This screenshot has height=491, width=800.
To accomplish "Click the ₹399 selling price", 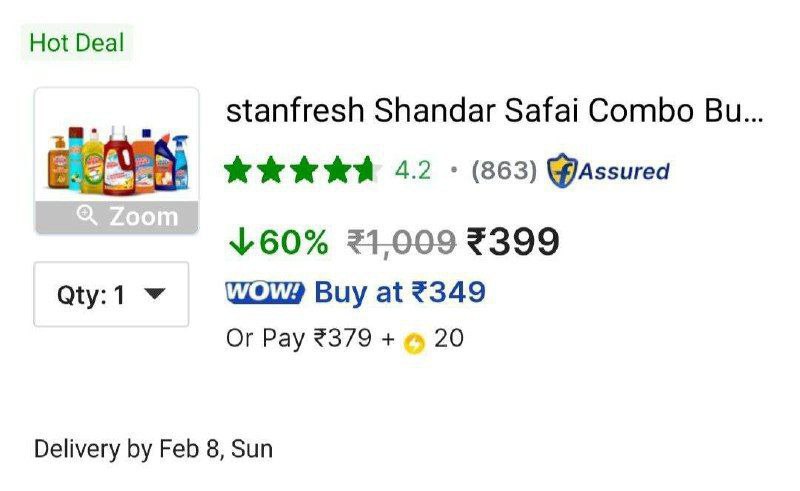I will [513, 241].
